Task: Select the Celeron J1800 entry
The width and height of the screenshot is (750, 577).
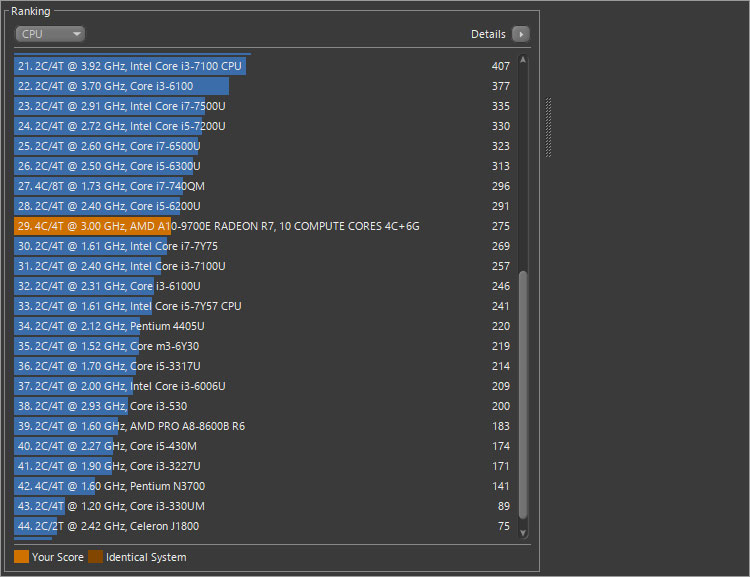Action: 108,526
